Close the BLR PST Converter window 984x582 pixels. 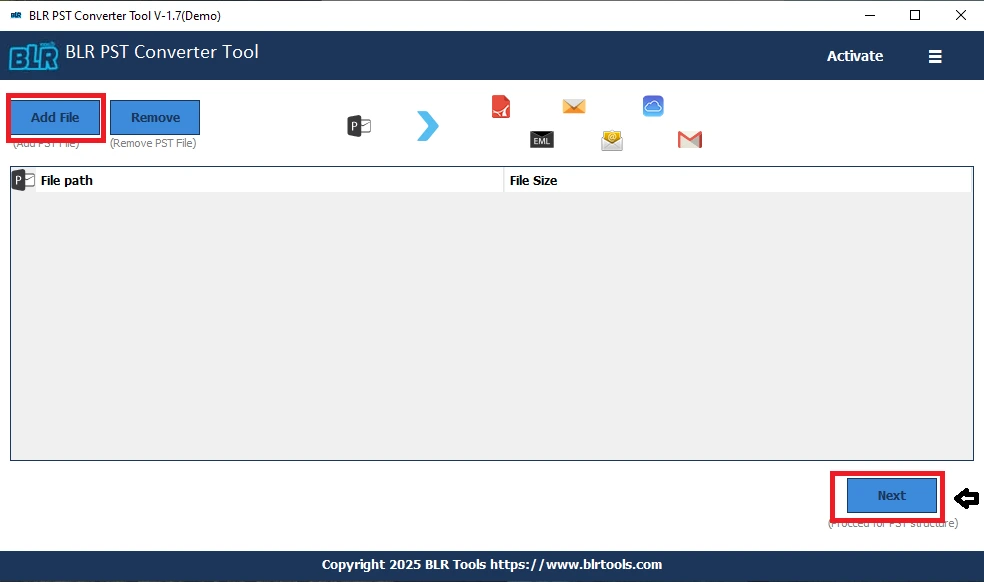[x=961, y=15]
